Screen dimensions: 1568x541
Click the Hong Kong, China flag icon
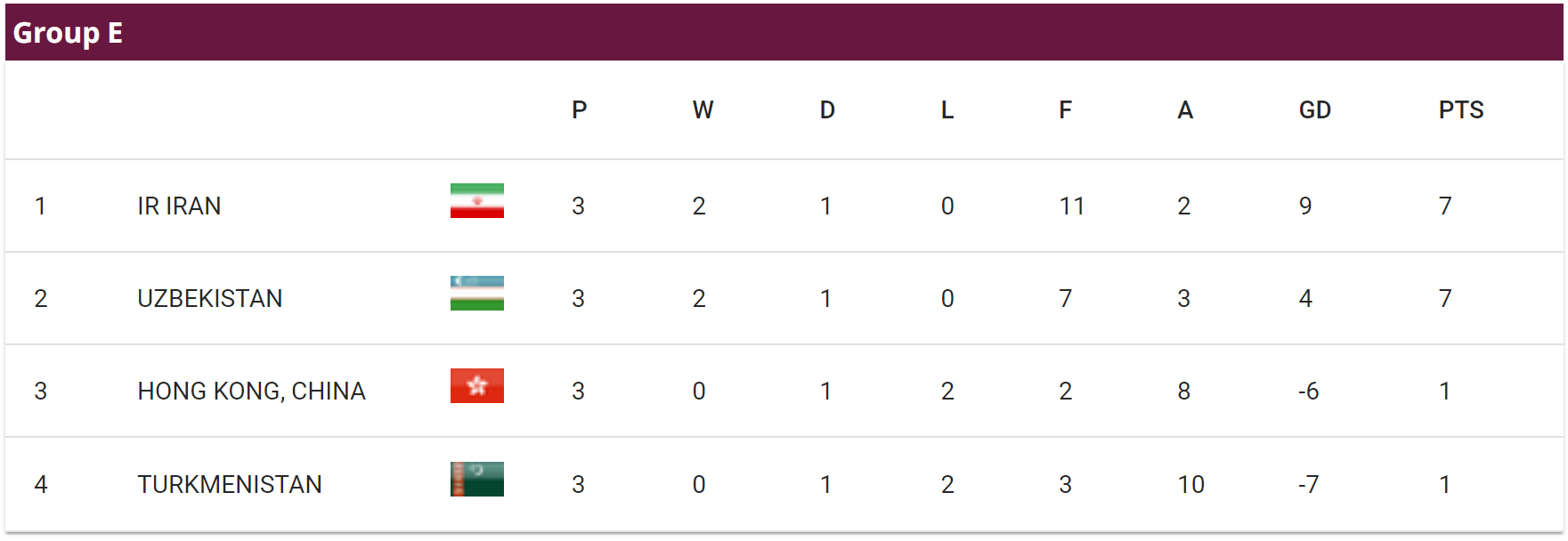[x=476, y=386]
